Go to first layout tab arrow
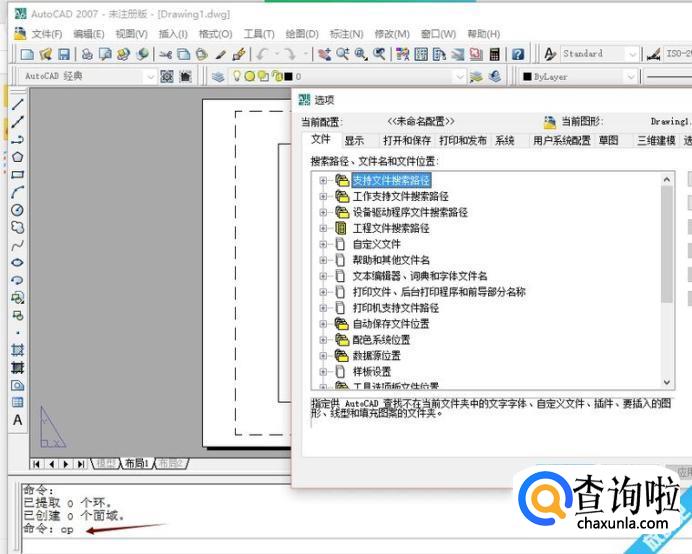This screenshot has height=554, width=692. tap(37, 464)
